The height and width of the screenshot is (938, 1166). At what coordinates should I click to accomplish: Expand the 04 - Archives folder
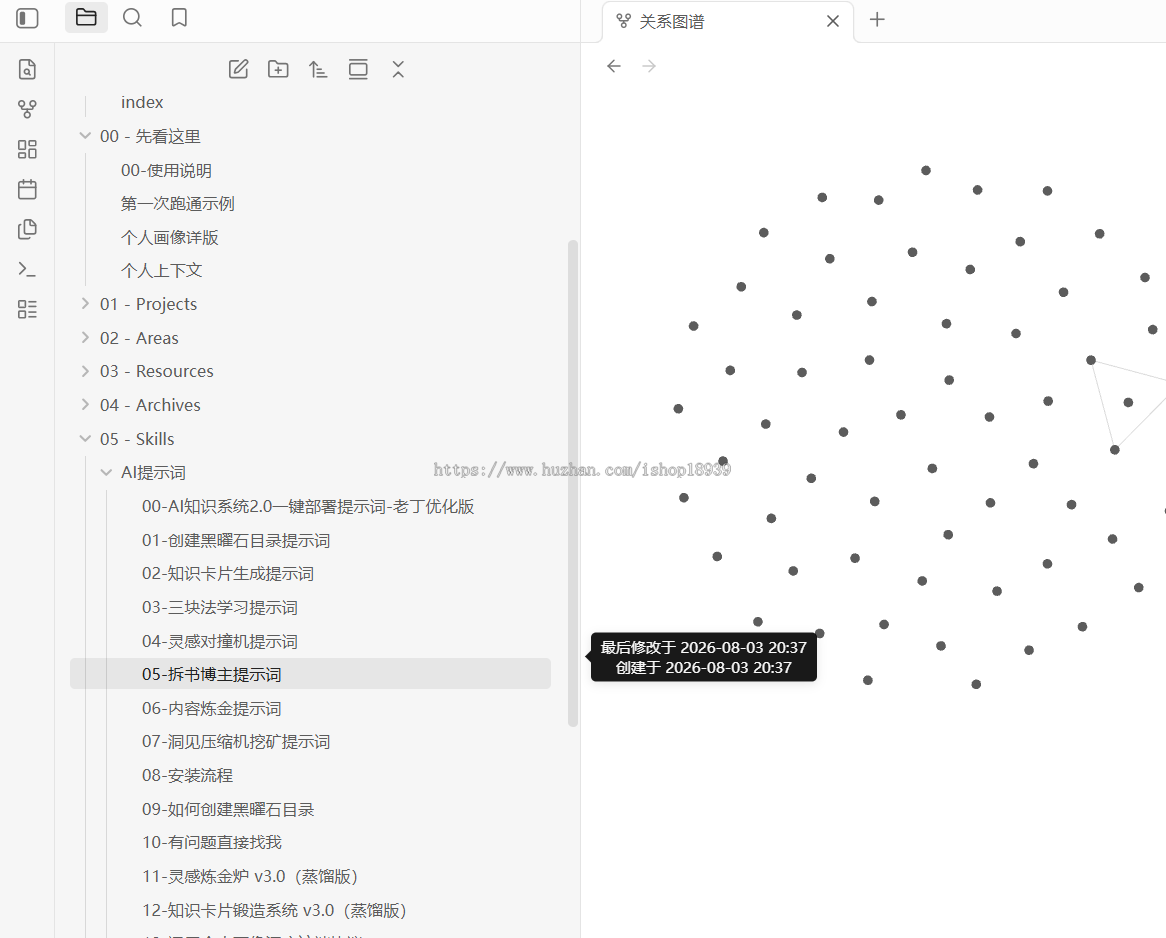point(85,405)
